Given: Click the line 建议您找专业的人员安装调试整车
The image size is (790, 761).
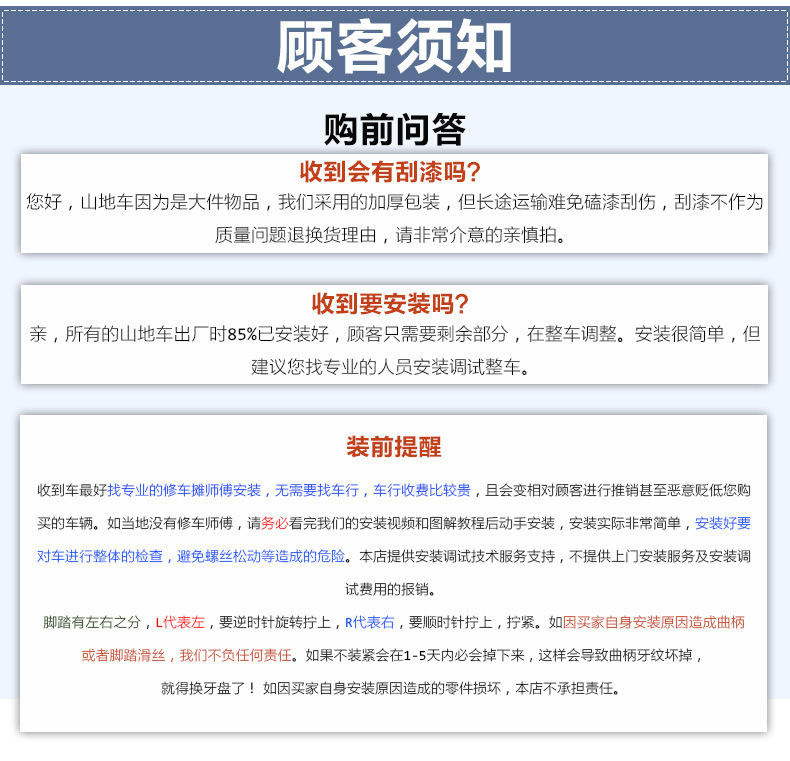Looking at the screenshot, I should click(390, 368).
